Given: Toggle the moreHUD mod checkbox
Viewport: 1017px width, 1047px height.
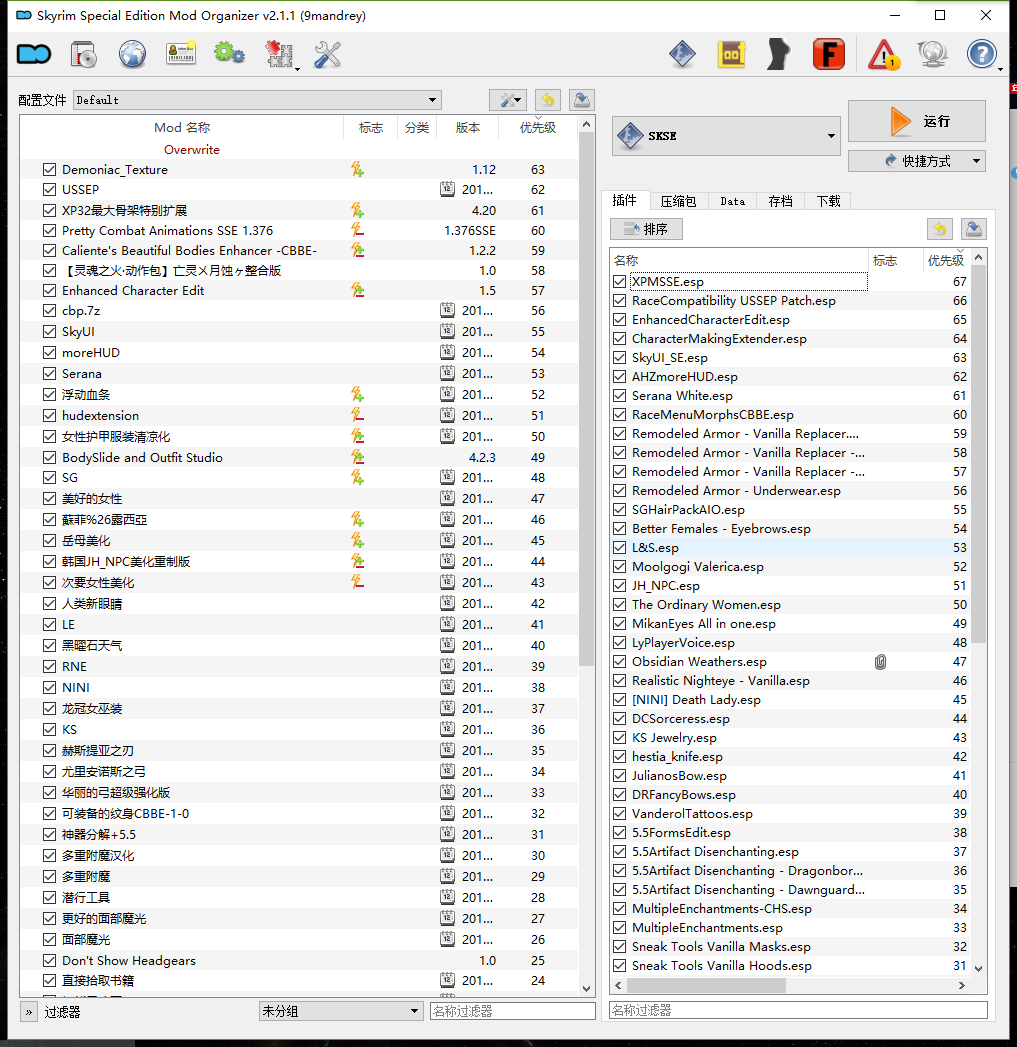Looking at the screenshot, I should point(49,353).
